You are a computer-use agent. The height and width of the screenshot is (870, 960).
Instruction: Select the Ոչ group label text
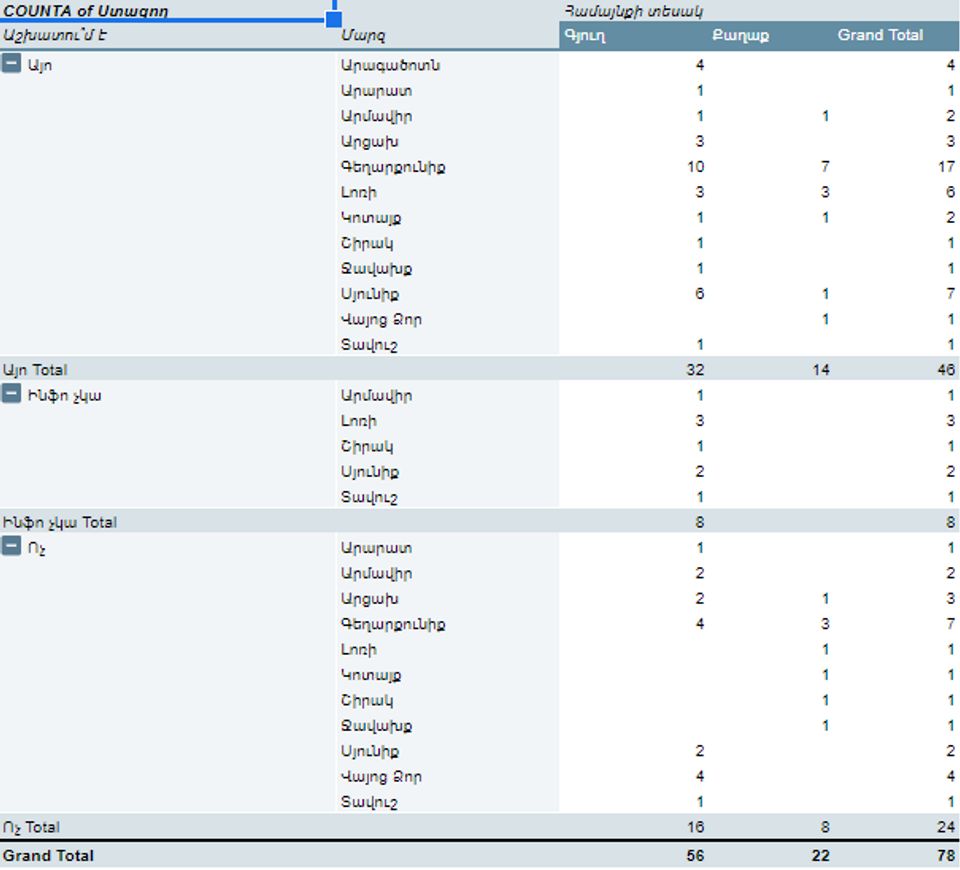36,549
